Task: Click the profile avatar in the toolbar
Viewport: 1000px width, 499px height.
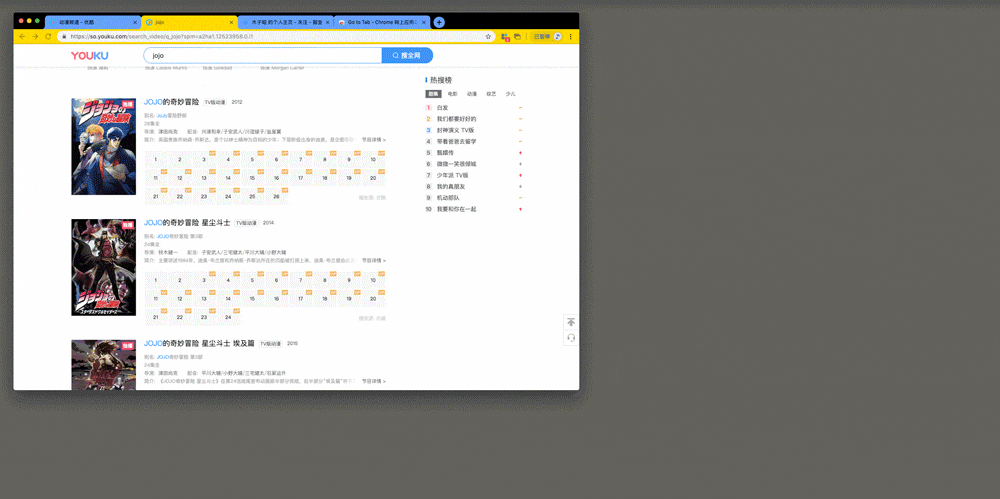Action: point(557,36)
